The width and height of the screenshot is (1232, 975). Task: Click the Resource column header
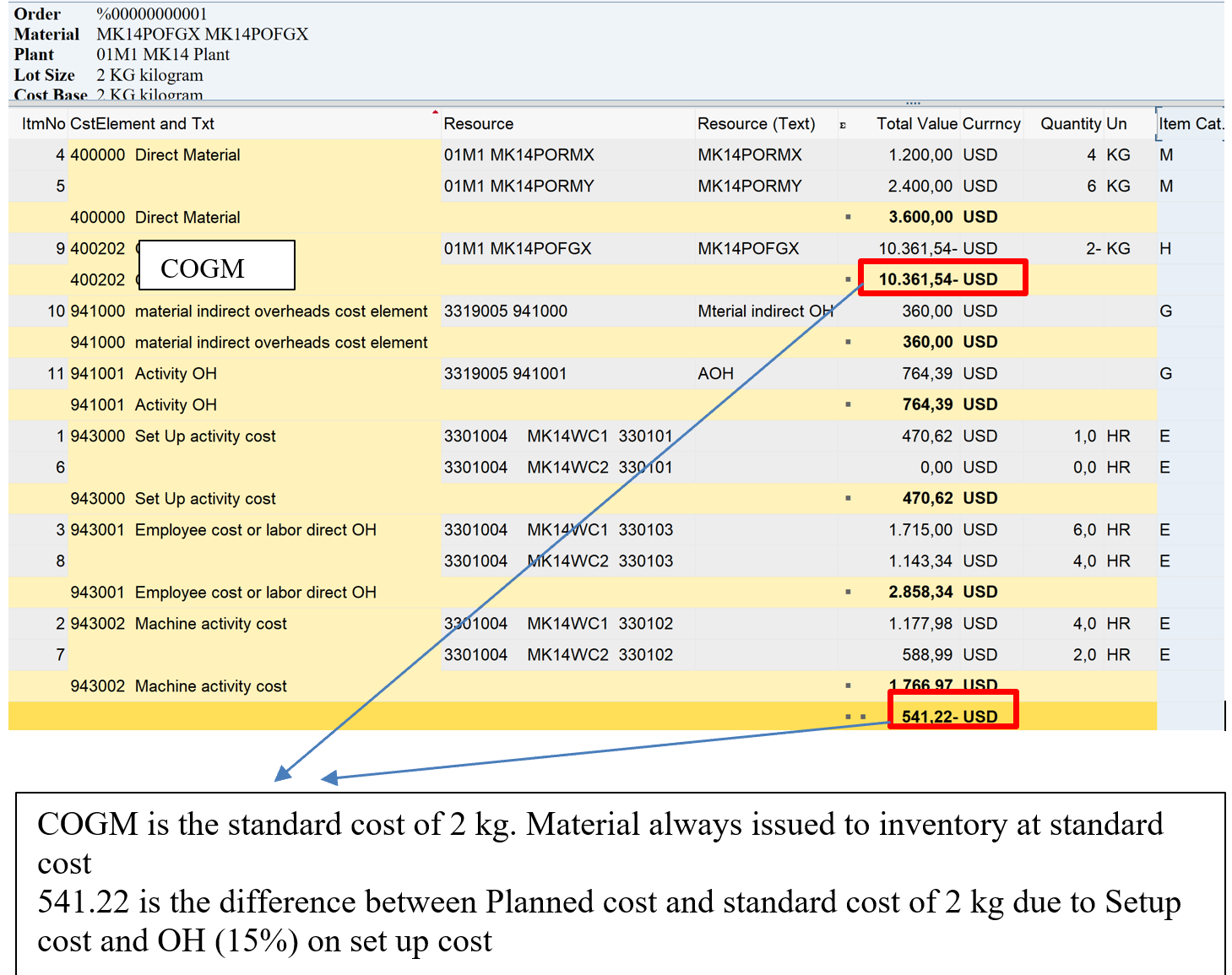coord(478,124)
